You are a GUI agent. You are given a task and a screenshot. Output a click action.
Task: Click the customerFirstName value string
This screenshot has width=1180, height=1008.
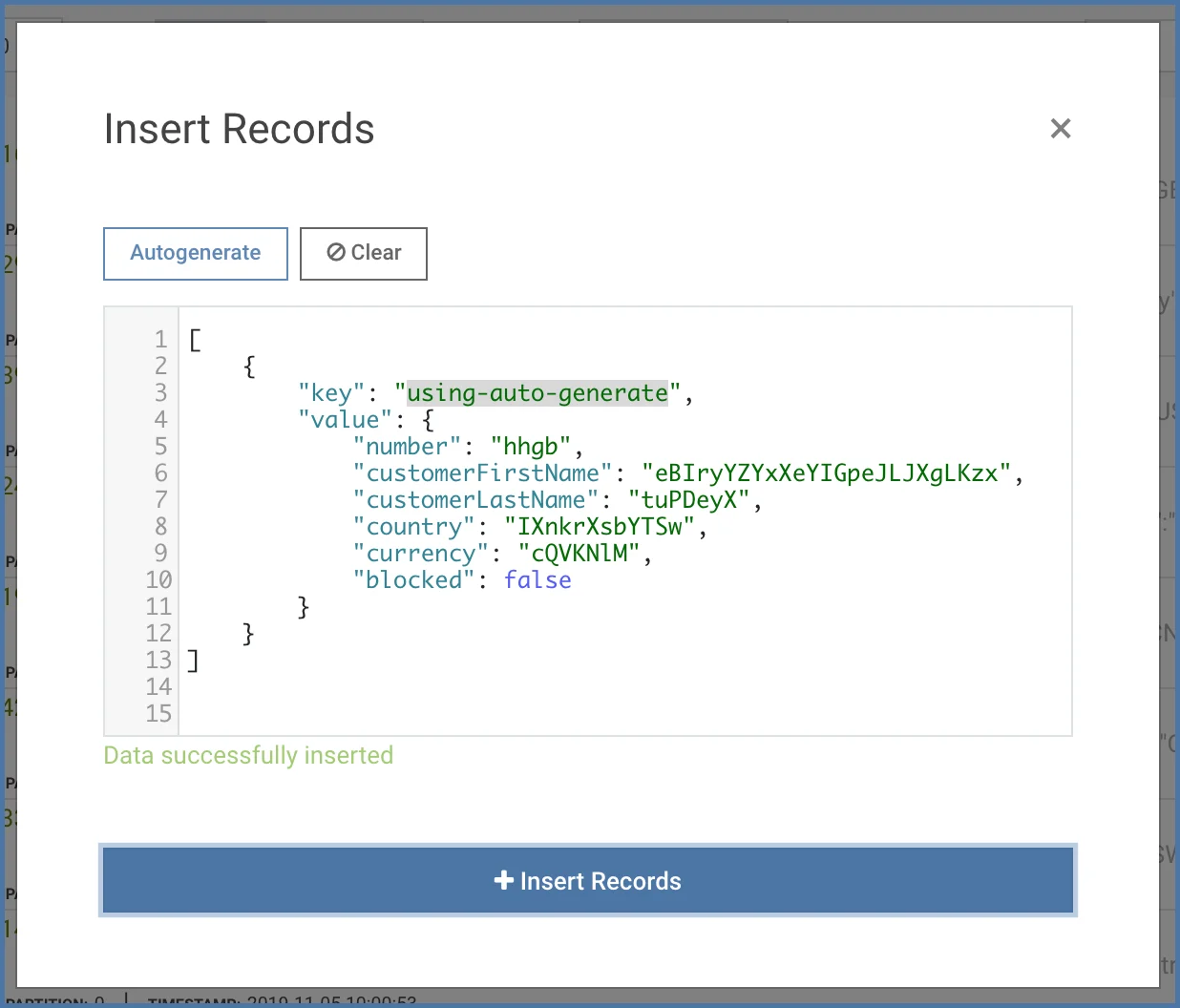(x=827, y=472)
